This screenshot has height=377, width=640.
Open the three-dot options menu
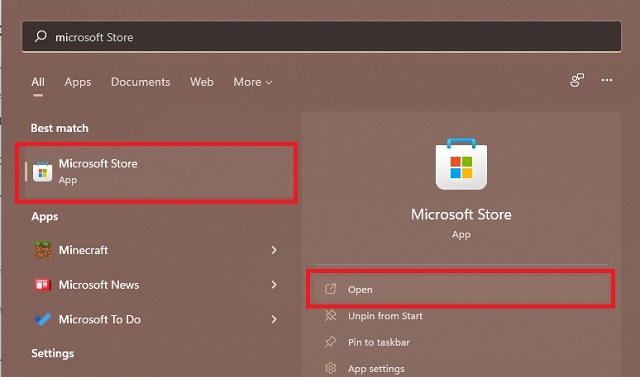pyautogui.click(x=607, y=80)
